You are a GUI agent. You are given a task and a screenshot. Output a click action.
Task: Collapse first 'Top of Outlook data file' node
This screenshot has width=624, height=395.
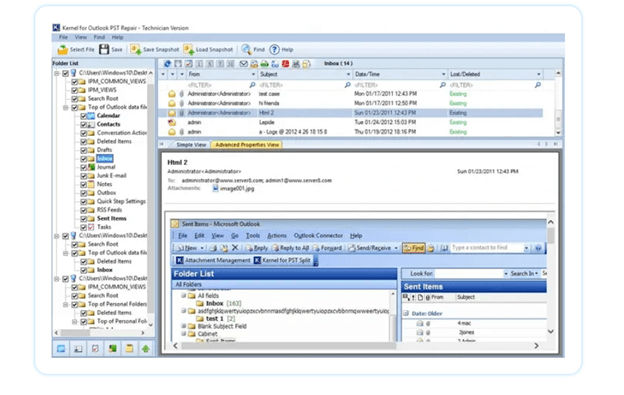(66, 107)
